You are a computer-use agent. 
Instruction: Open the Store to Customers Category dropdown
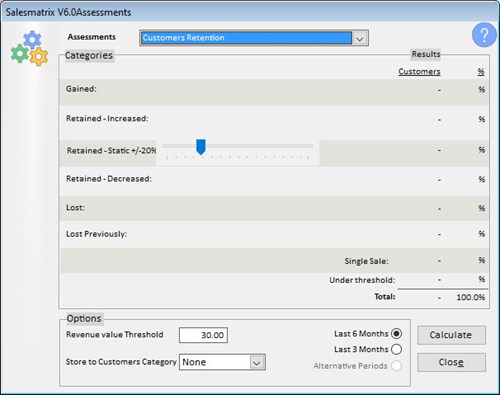[222, 362]
